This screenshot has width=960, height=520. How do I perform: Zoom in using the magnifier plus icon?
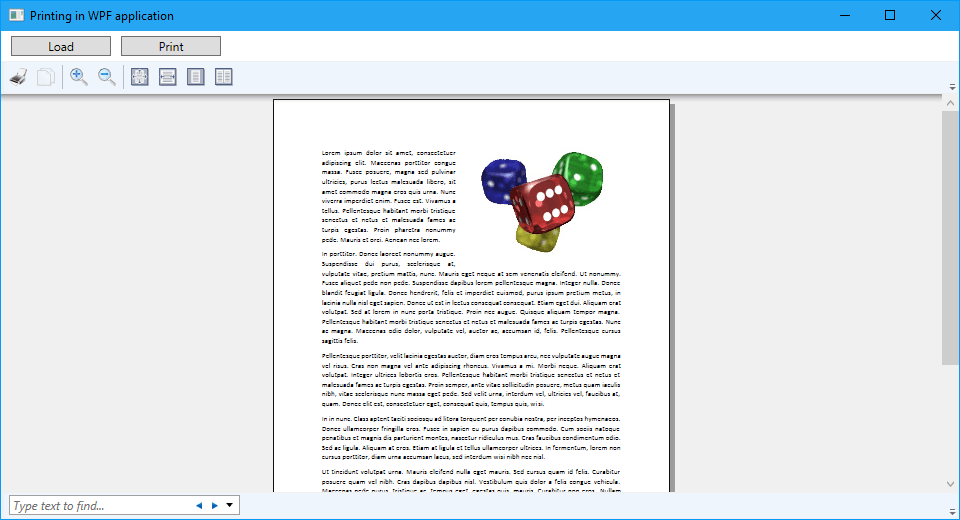79,77
